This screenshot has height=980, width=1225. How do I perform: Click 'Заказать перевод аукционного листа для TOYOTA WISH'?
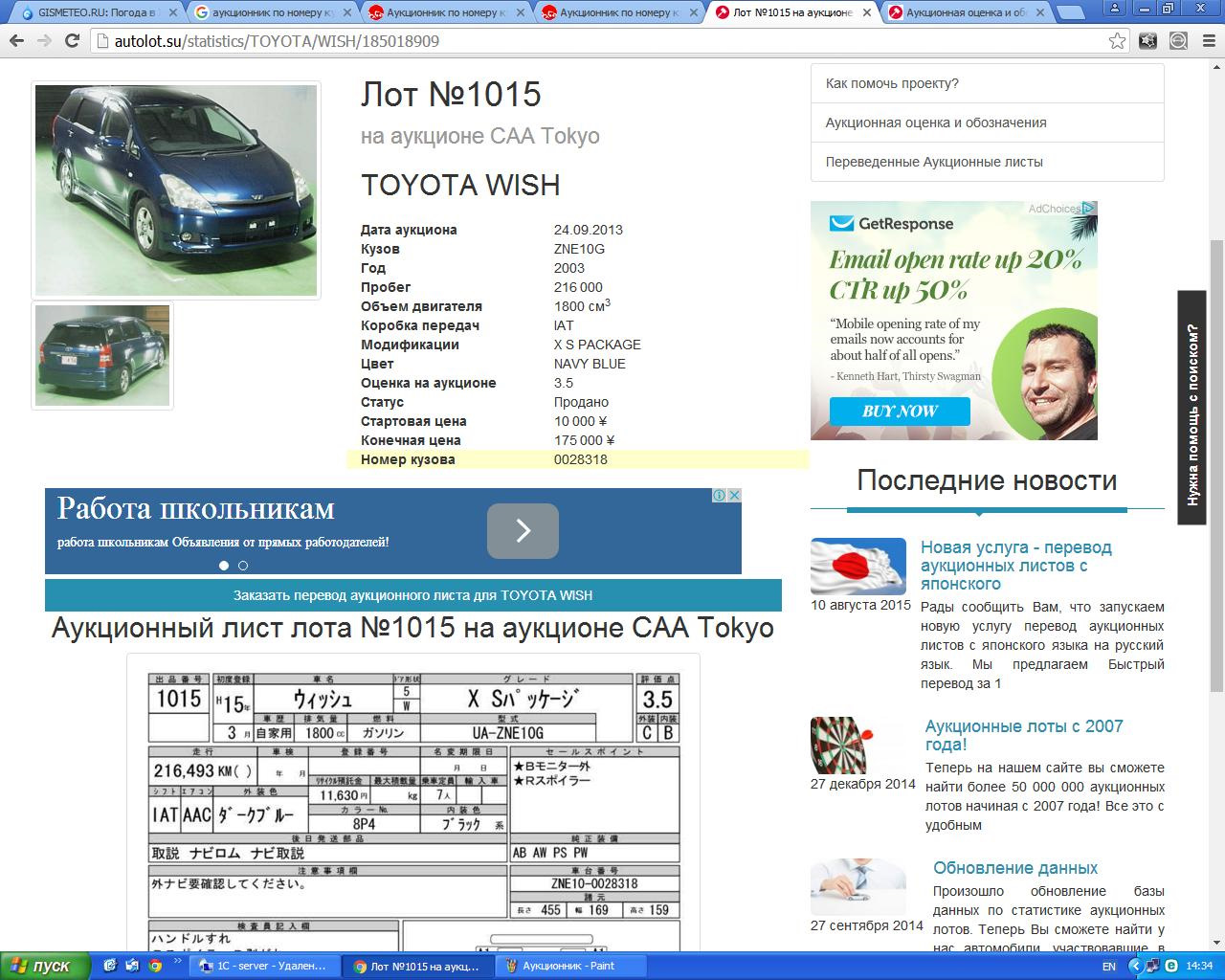[x=413, y=595]
